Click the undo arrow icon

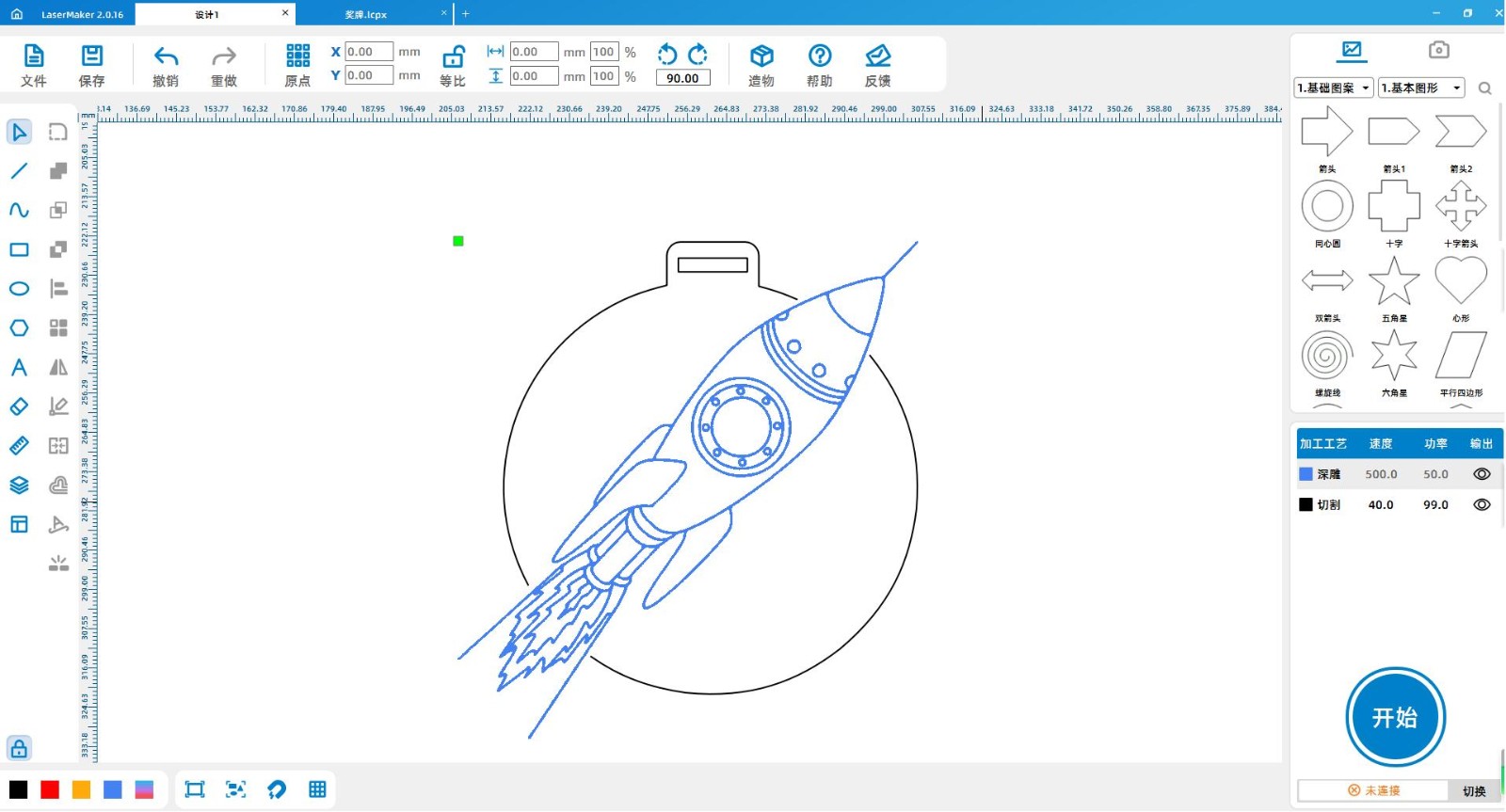(x=166, y=56)
